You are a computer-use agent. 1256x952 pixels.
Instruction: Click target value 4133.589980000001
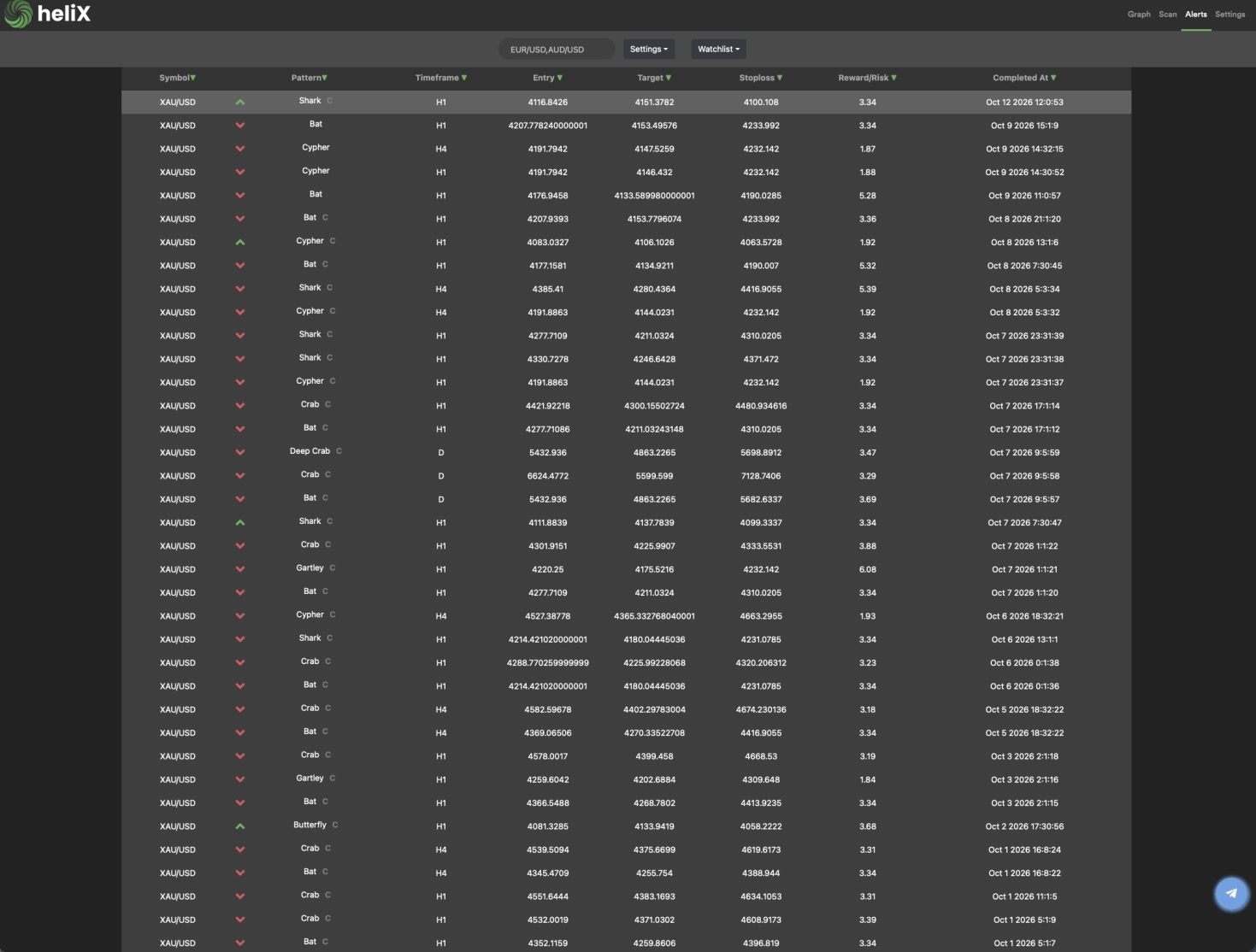point(655,196)
